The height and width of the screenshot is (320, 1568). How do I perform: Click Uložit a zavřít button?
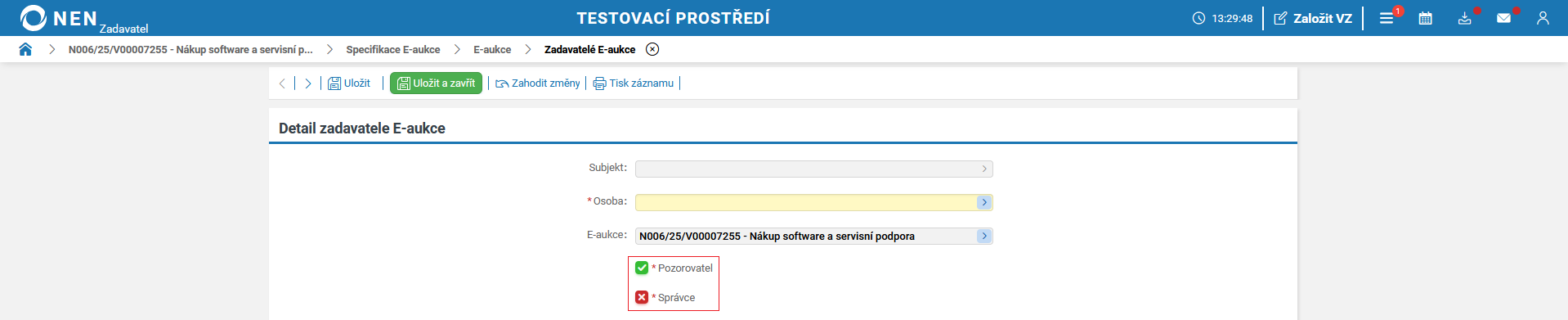[x=436, y=83]
